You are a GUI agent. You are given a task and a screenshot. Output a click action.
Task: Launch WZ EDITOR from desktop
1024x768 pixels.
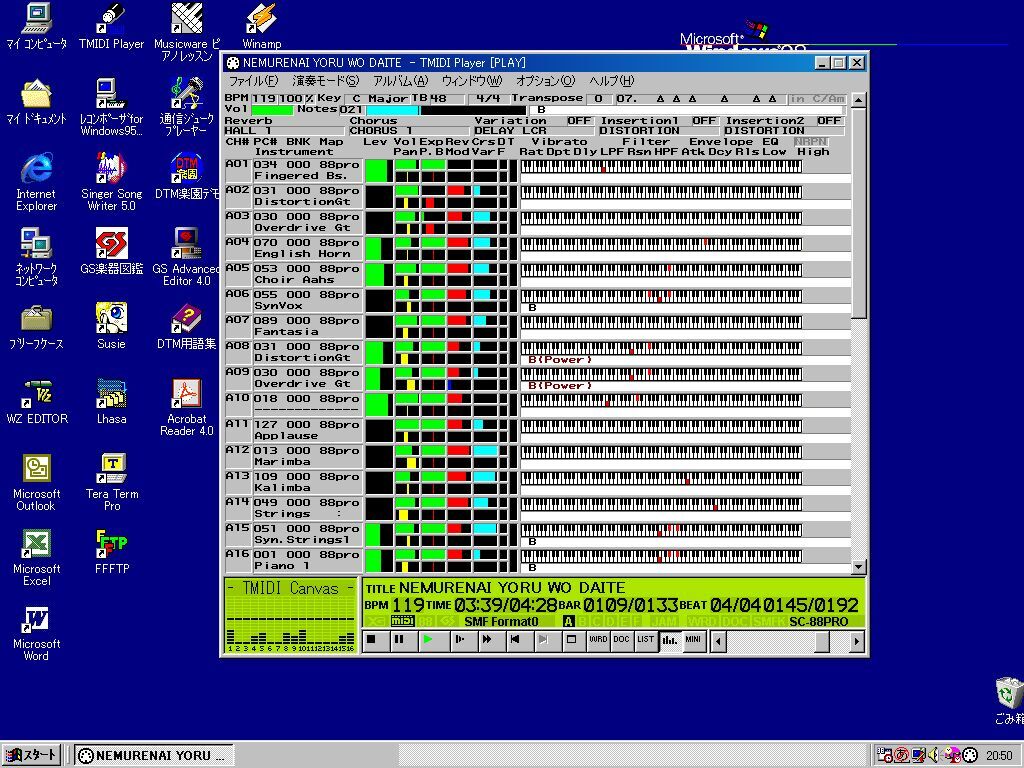[x=37, y=401]
